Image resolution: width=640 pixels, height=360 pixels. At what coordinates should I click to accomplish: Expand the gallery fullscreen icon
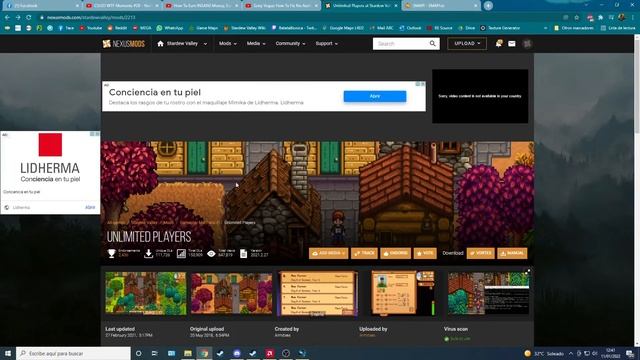[x=529, y=271]
